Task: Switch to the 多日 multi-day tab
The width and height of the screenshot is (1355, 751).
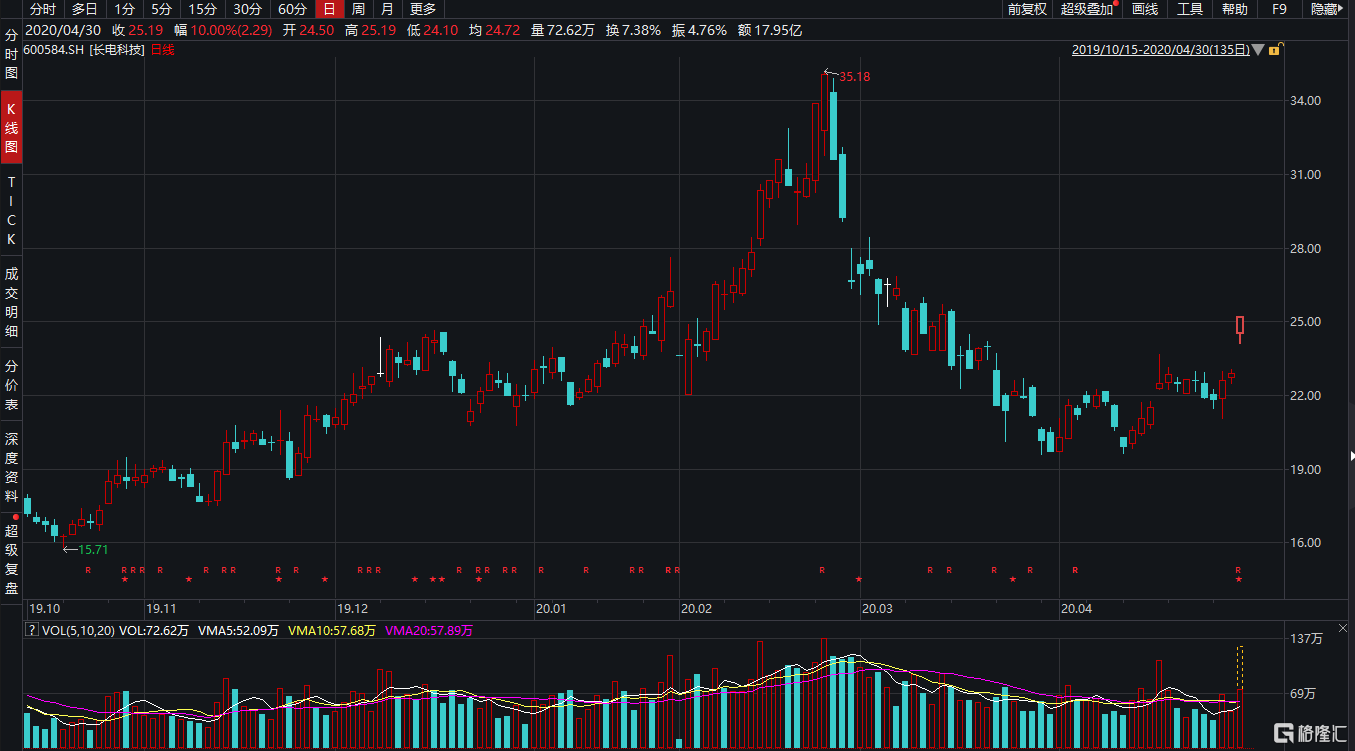Action: tap(84, 9)
